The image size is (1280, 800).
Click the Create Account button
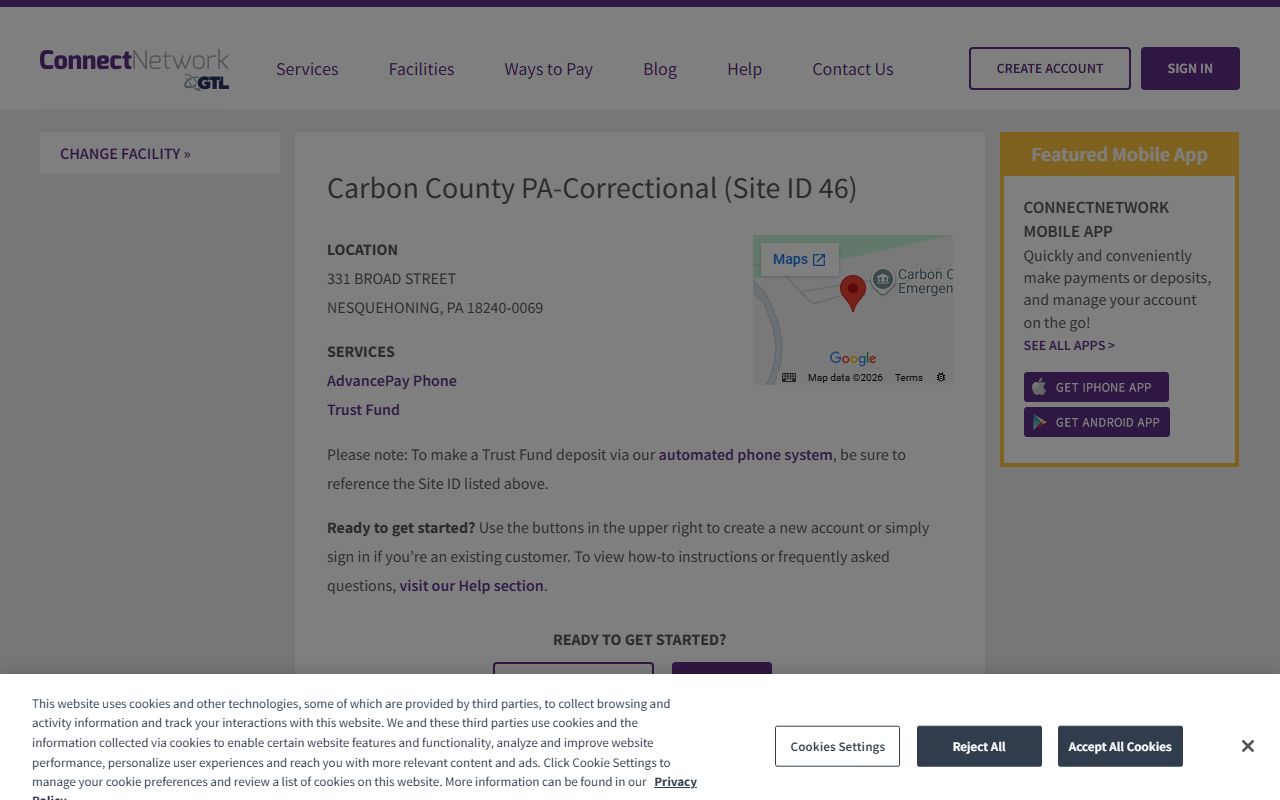click(1050, 68)
